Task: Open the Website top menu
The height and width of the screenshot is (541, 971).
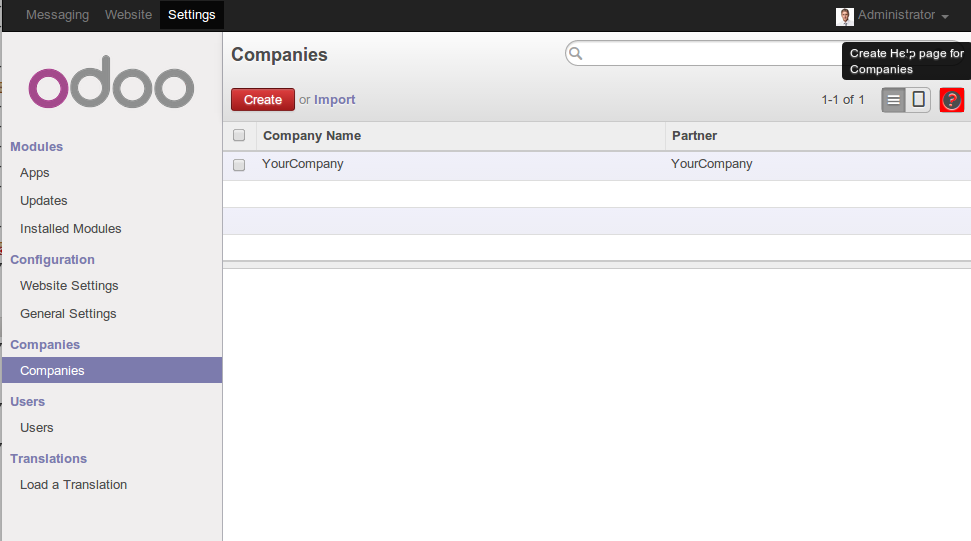Action: pos(128,15)
